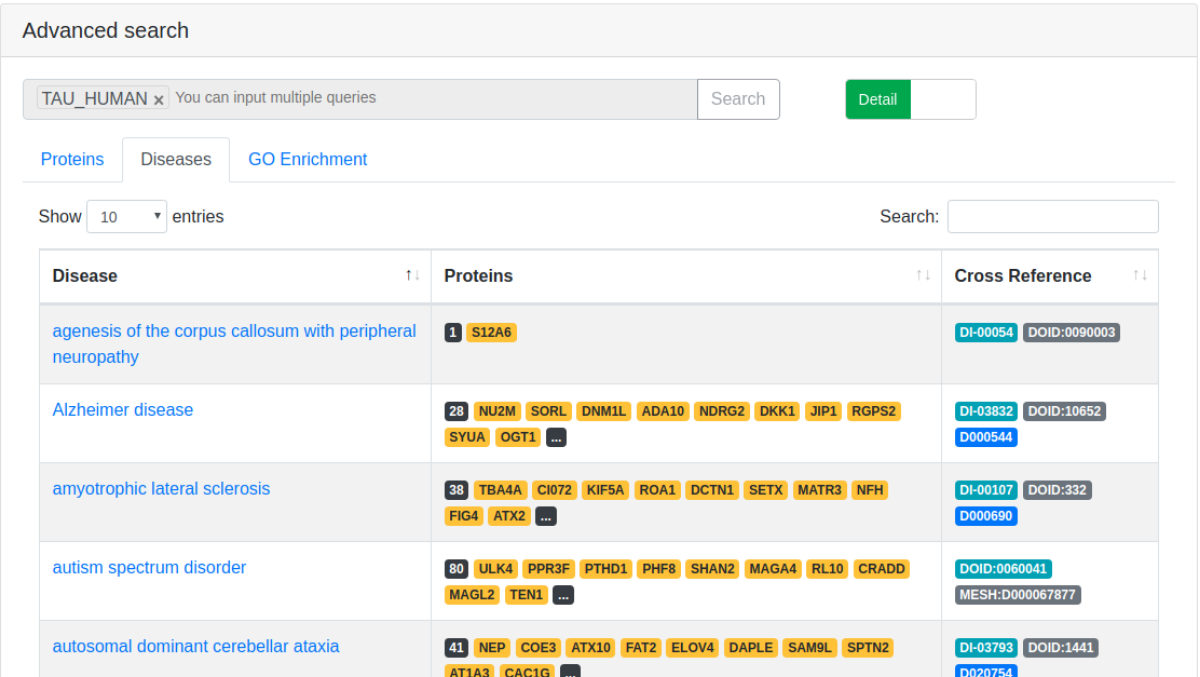Open the Alzheimer disease link
This screenshot has height=677, width=1200.
[x=123, y=410]
